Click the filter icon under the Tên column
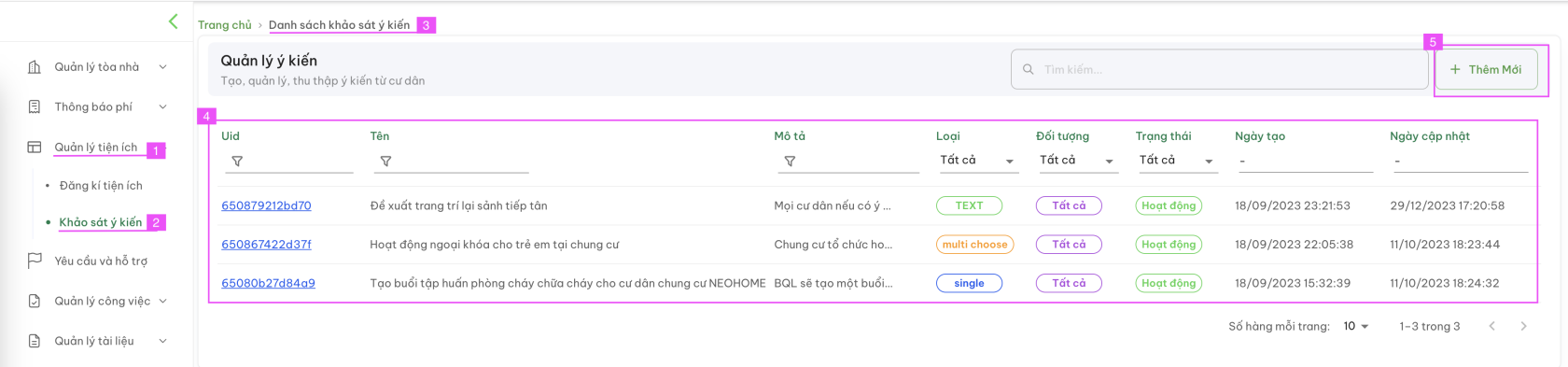Screen dimensions: 1568x367 [385, 162]
